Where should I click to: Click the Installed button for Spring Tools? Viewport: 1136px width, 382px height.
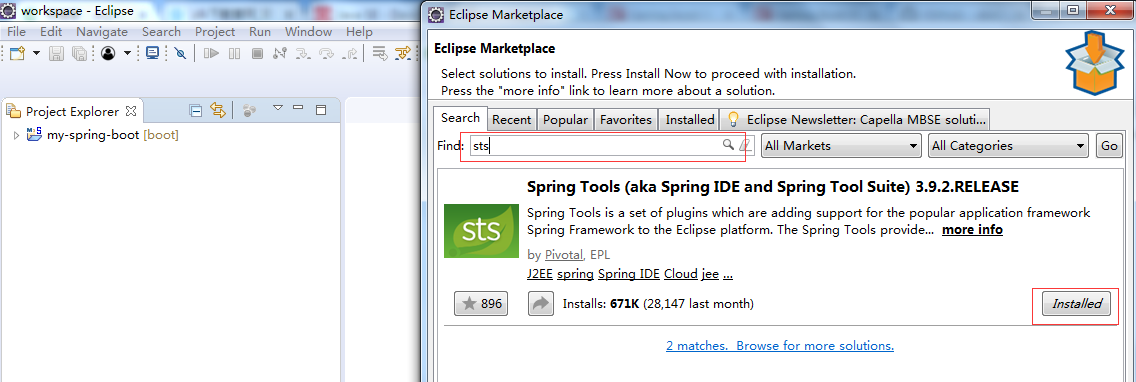1076,304
